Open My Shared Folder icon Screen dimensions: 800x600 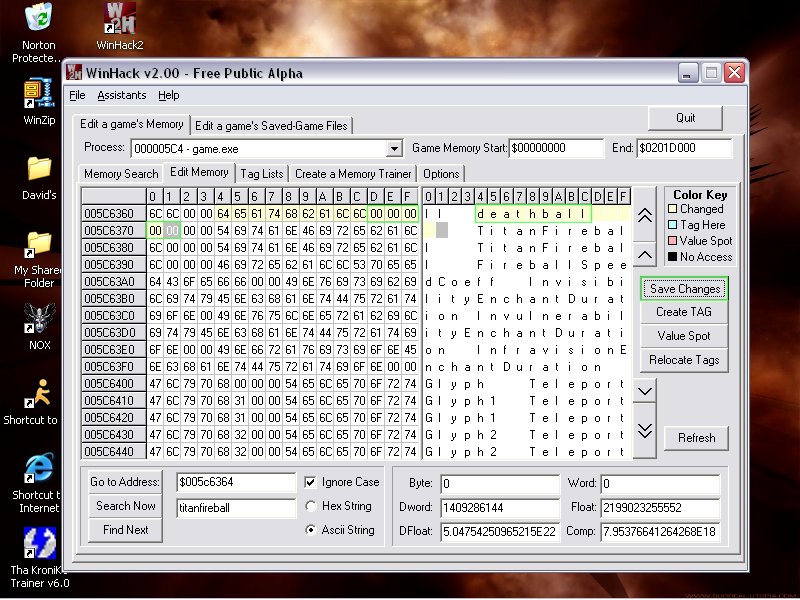[38, 259]
